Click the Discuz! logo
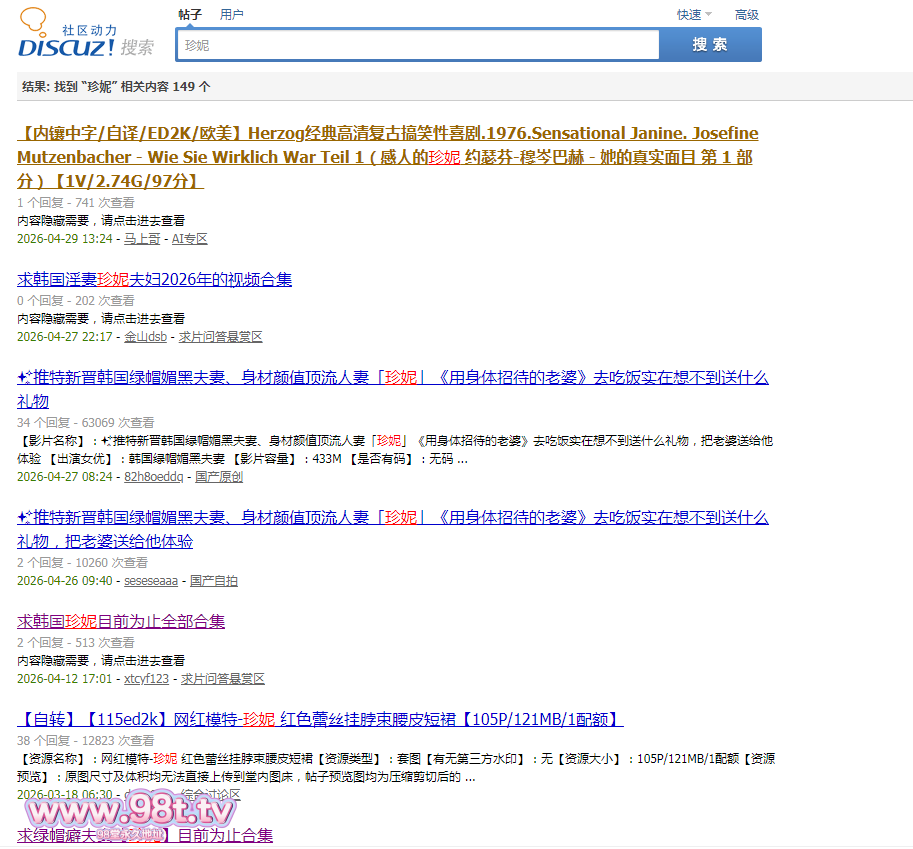Screen dimensions: 913x849 [86, 33]
